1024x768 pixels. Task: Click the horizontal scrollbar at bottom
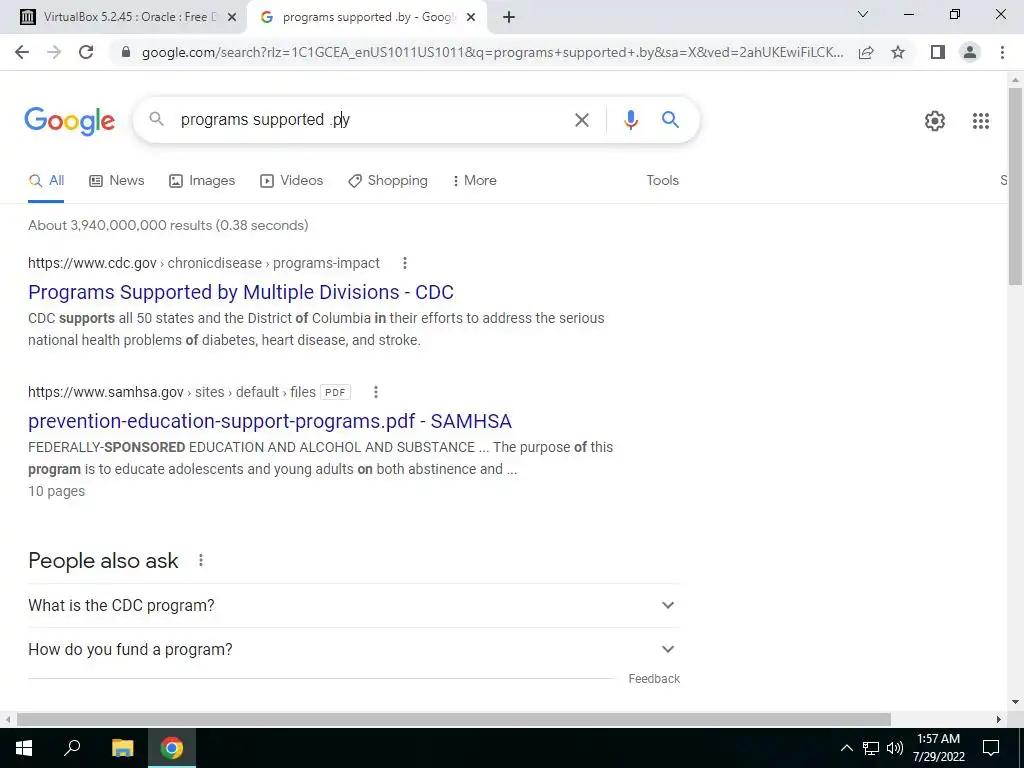coord(453,719)
